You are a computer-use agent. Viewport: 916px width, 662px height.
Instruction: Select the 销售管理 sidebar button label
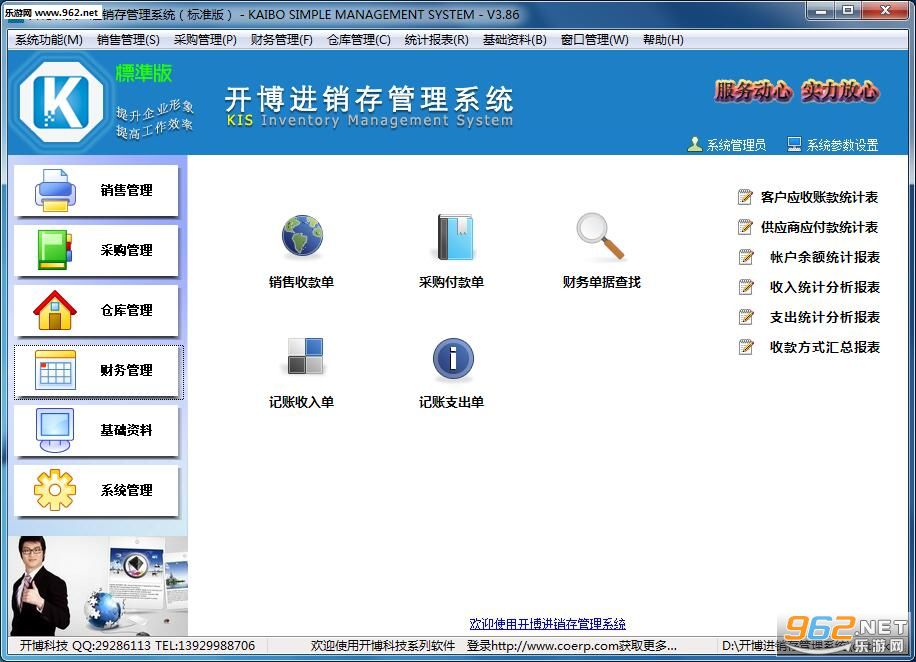(x=126, y=190)
